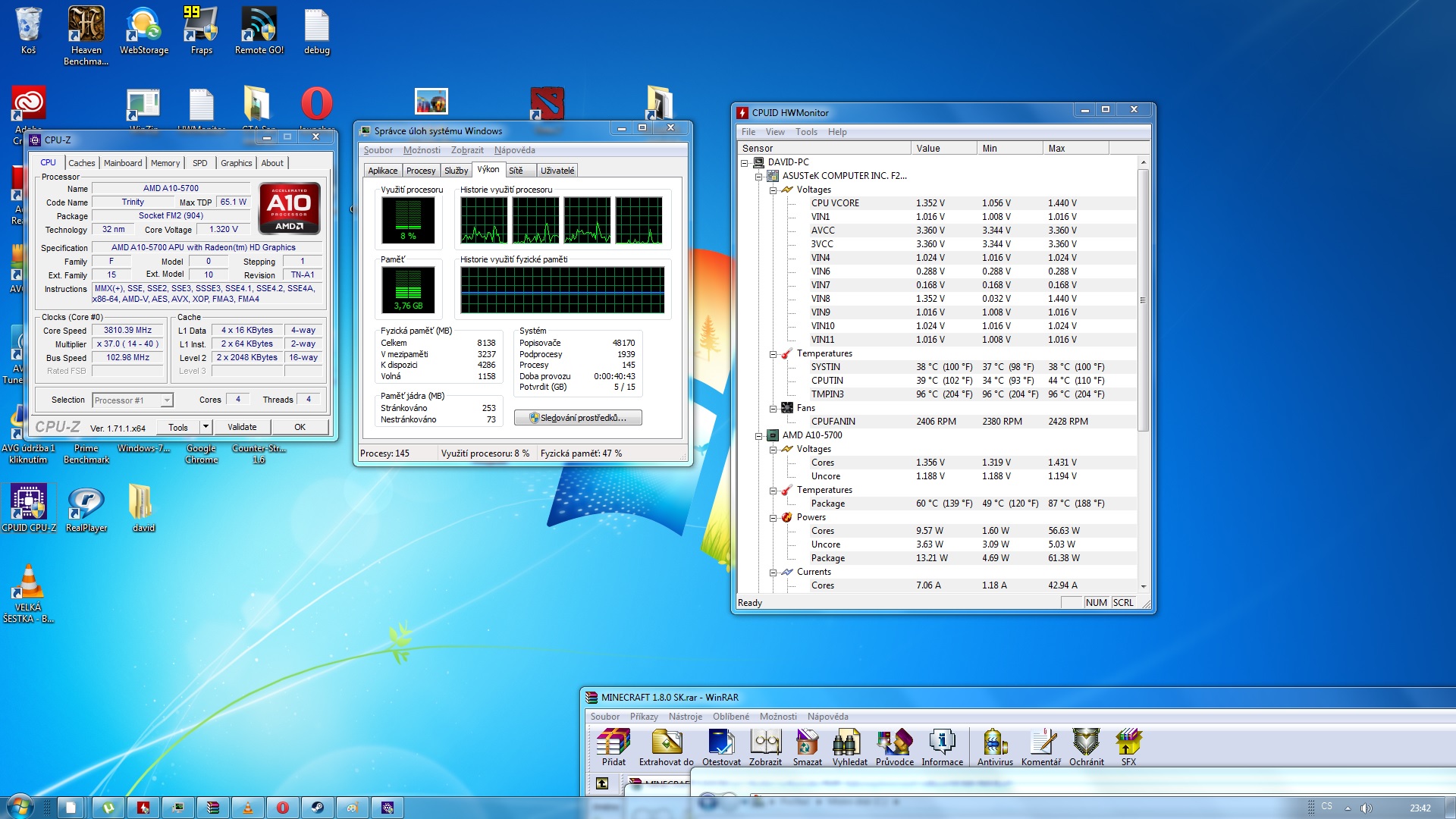Show hidden system tray icons arrow
Viewport: 1456px width, 819px height.
coord(1348,808)
